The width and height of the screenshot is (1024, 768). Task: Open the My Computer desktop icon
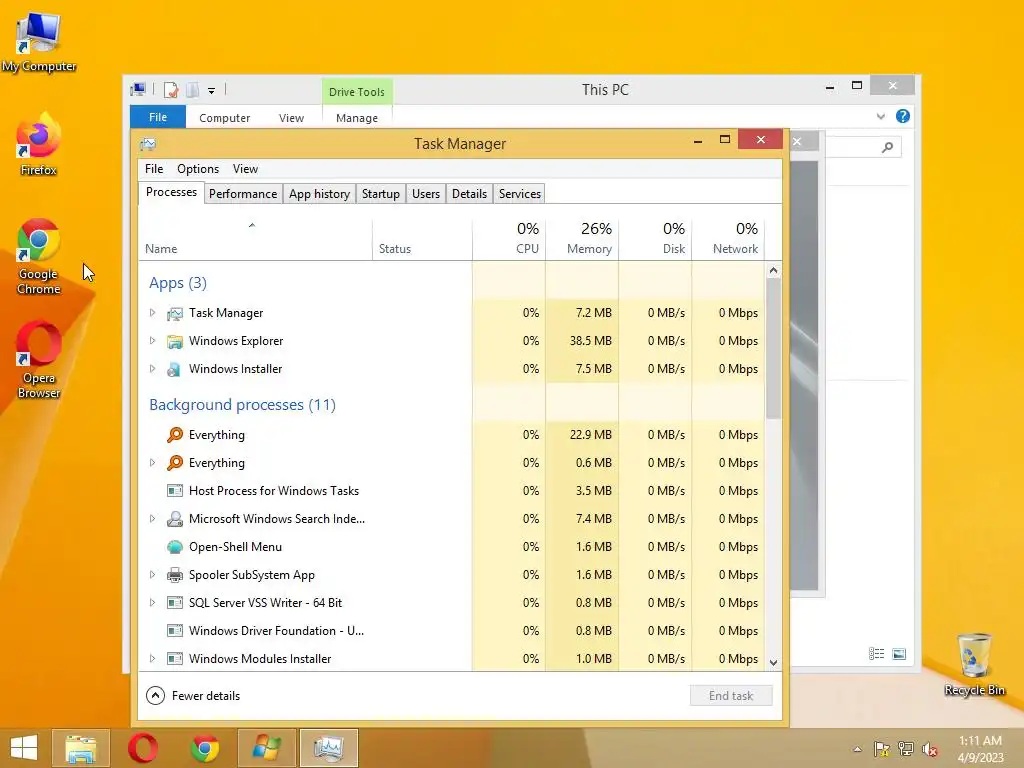(x=39, y=40)
